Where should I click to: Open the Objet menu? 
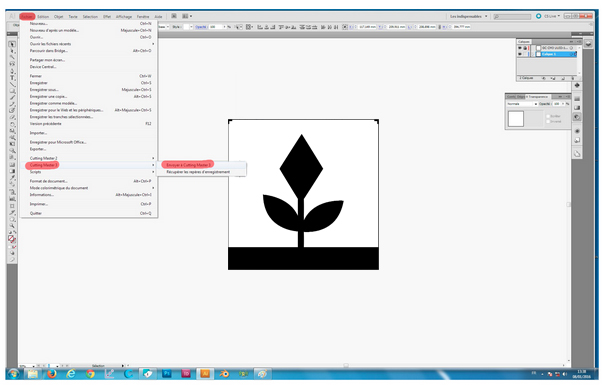[58, 17]
